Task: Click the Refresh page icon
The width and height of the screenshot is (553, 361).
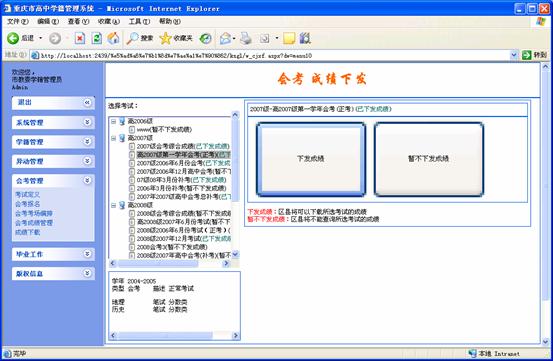Action: click(97, 38)
